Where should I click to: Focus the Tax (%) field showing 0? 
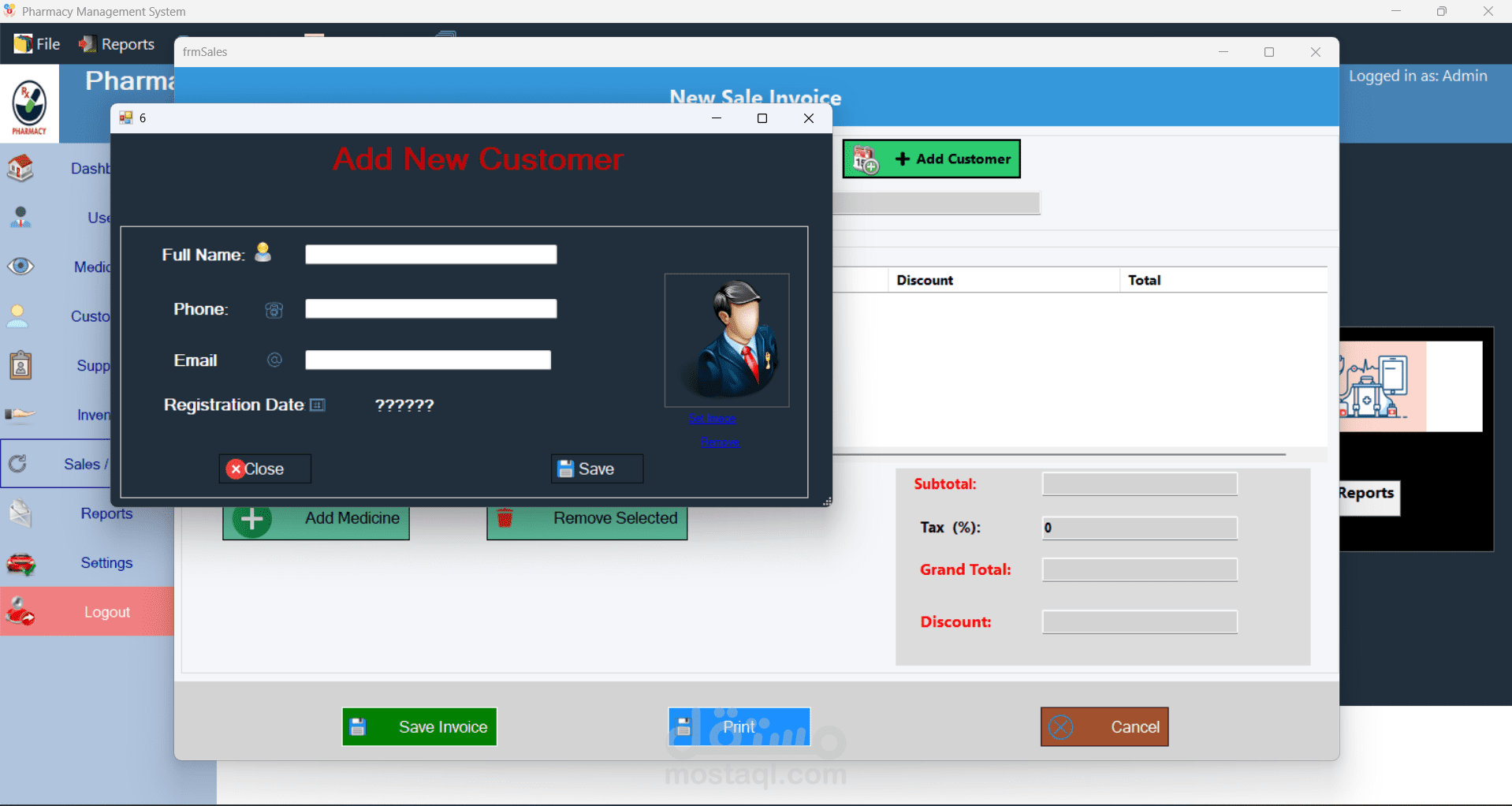tap(1140, 528)
